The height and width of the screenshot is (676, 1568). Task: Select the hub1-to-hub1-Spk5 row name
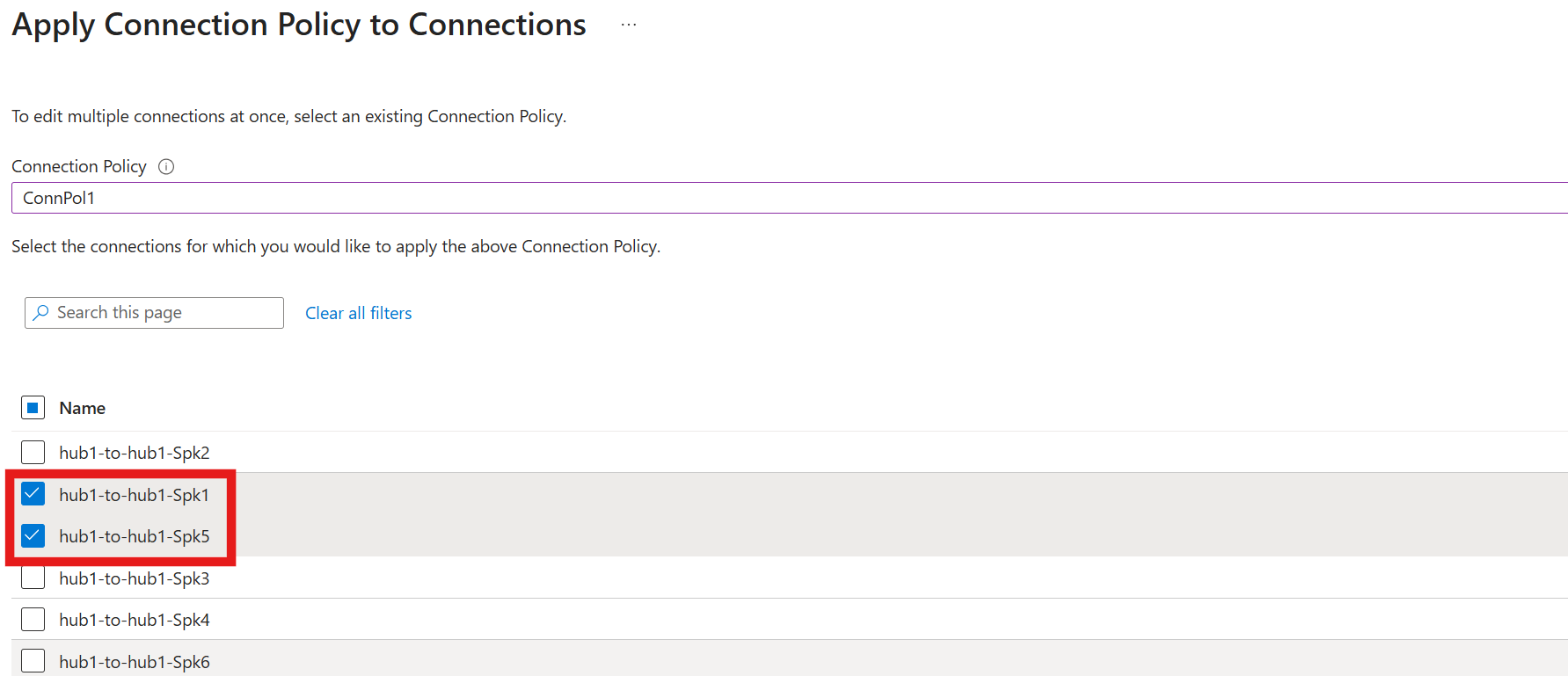135,536
